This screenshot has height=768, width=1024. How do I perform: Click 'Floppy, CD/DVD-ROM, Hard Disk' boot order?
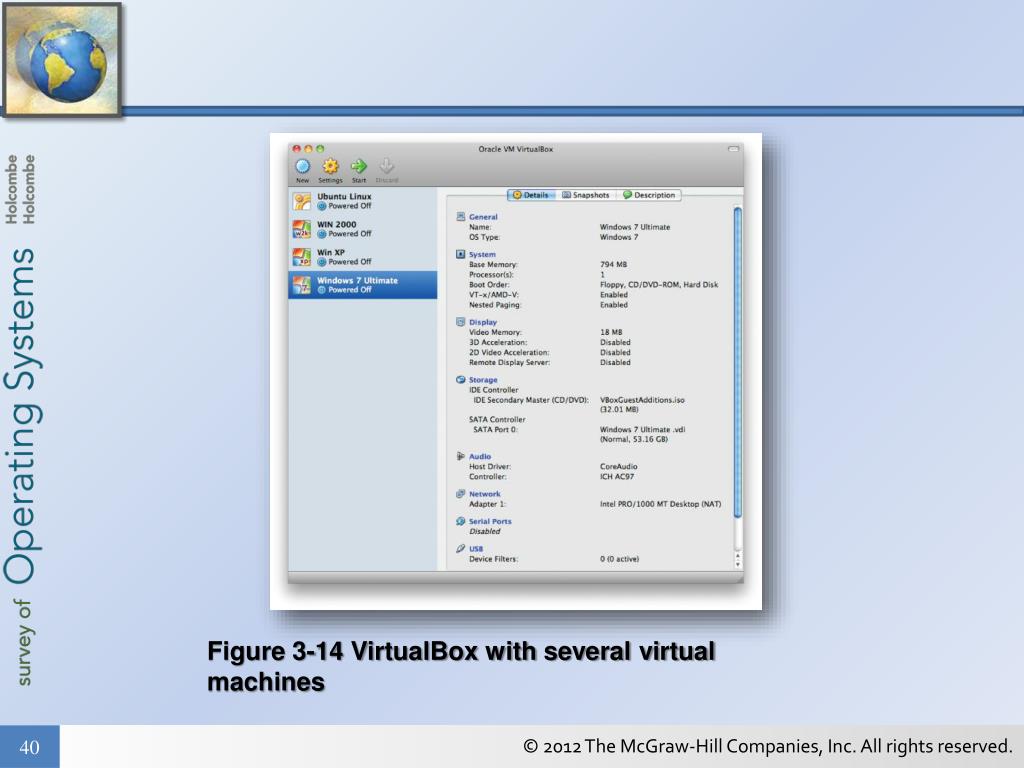coord(659,285)
